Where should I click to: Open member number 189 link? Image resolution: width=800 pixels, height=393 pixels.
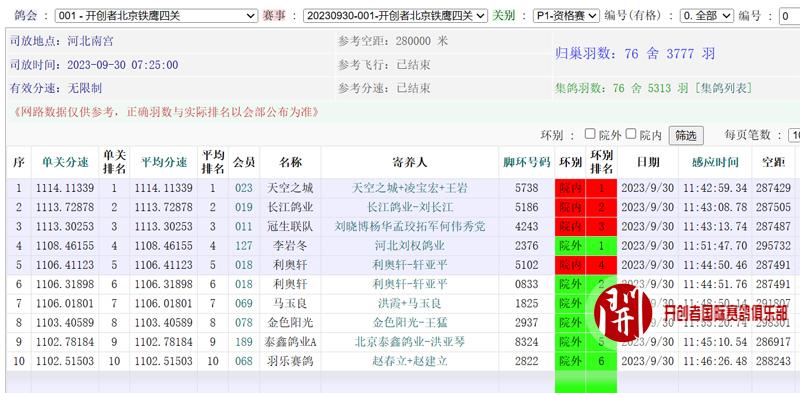click(244, 342)
